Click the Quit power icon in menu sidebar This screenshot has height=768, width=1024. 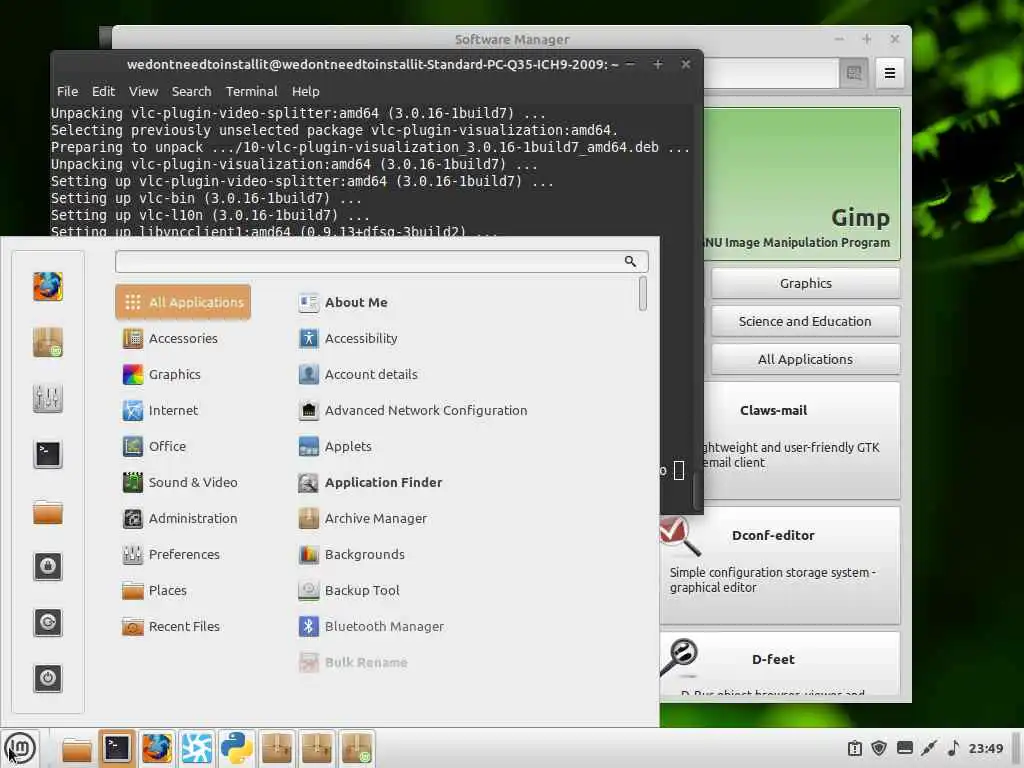coord(48,678)
